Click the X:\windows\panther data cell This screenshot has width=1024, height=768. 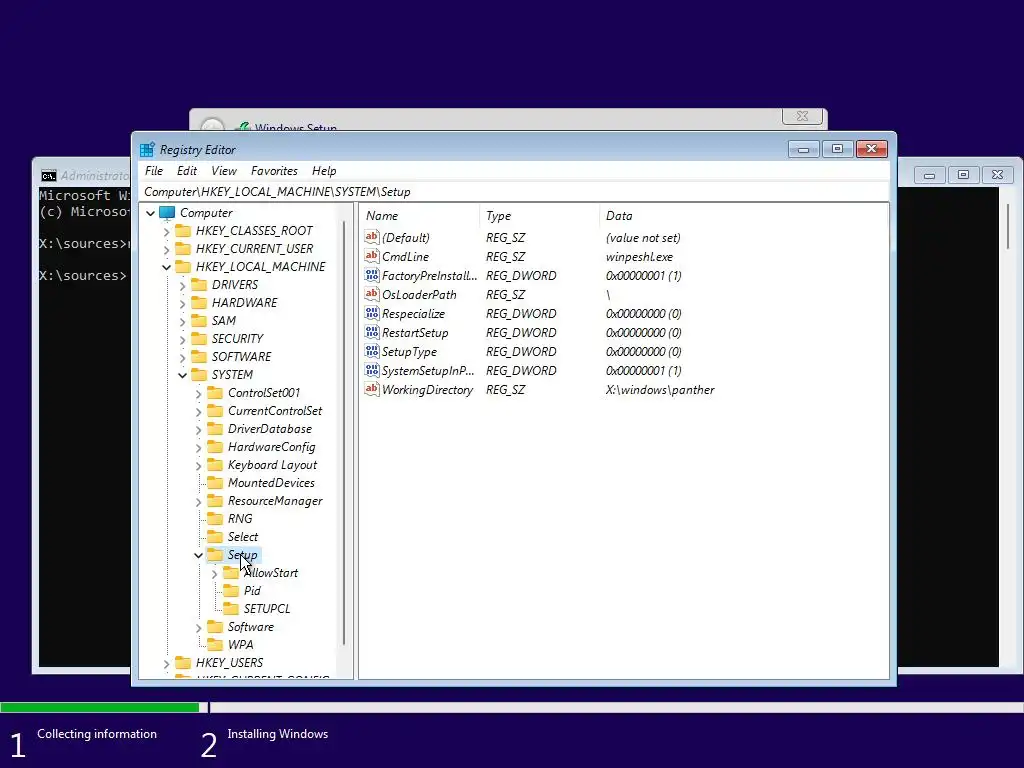[x=660, y=390]
